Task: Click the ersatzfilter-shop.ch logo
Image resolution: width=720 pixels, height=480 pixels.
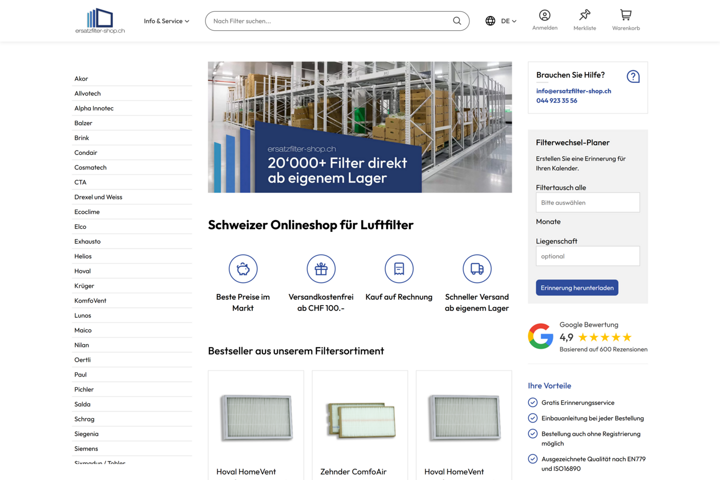Action: 100,21
